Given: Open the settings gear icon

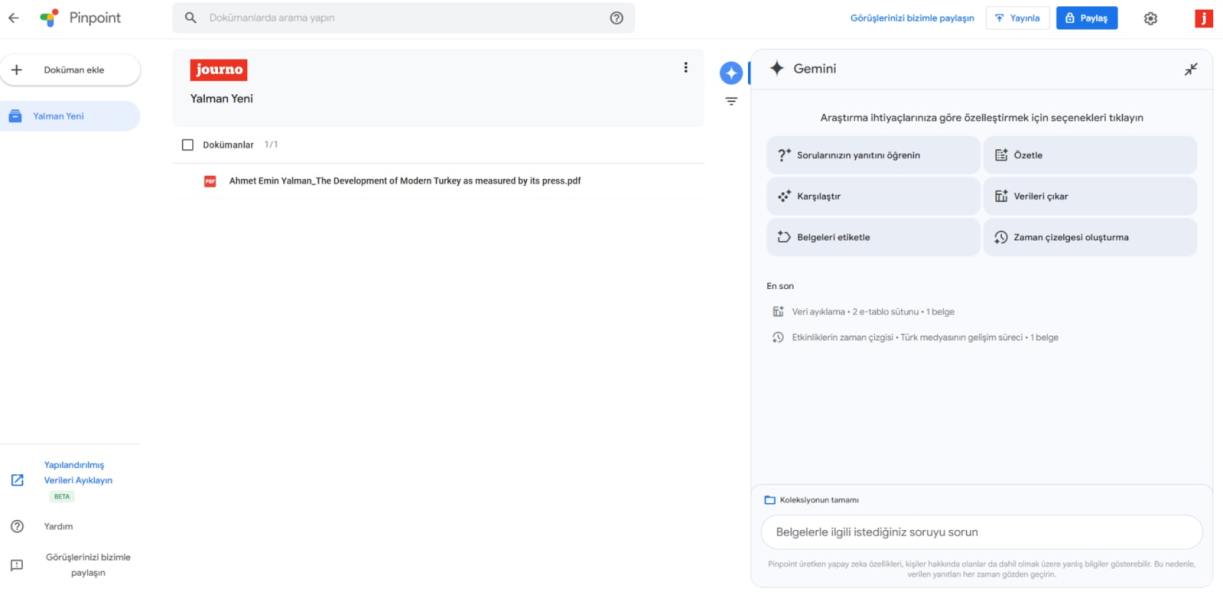Looking at the screenshot, I should click(1151, 18).
